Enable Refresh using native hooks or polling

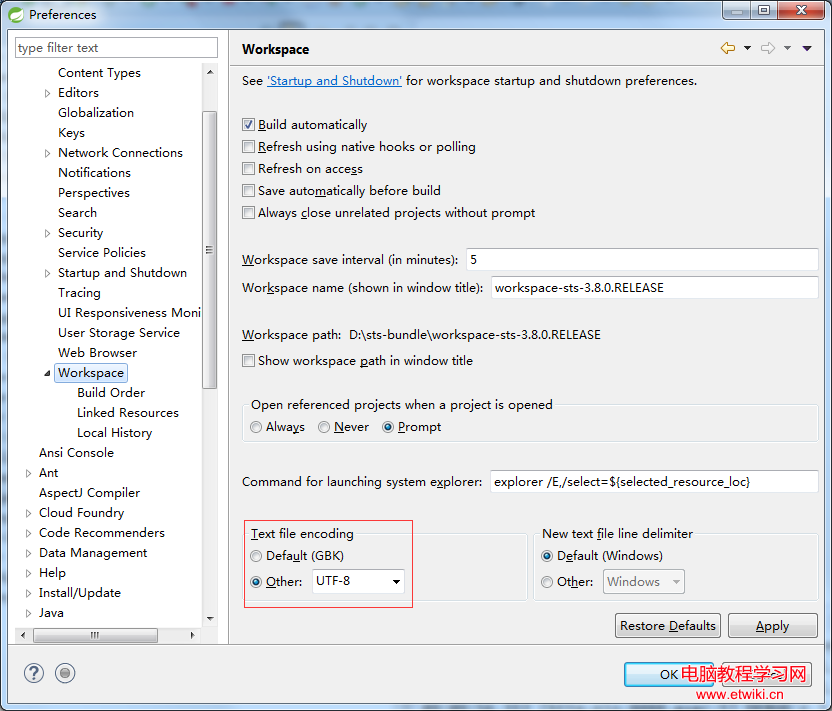[x=248, y=146]
